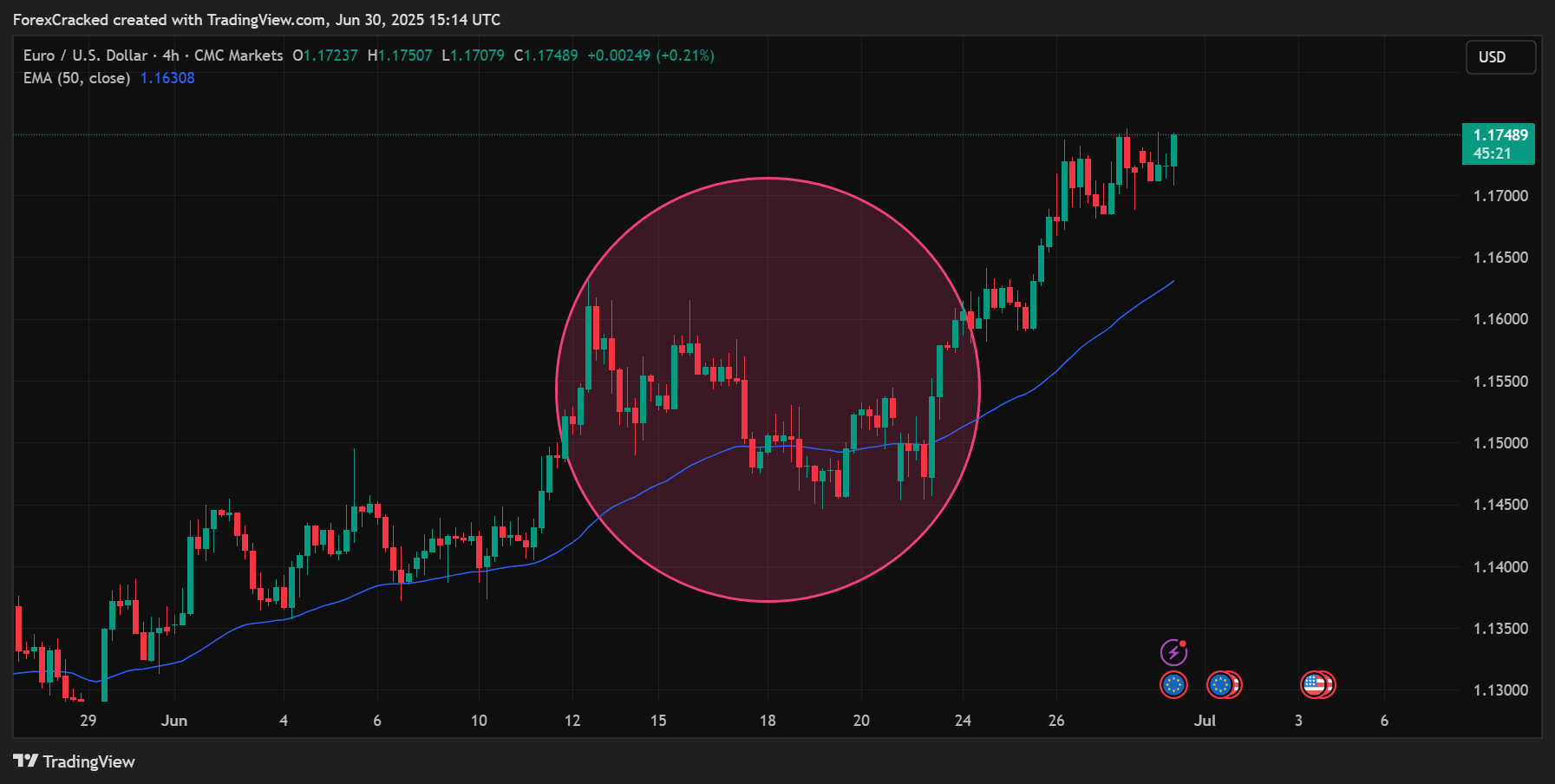The width and height of the screenshot is (1555, 784).
Task: Click the 10 date label on time axis
Action: tap(479, 721)
